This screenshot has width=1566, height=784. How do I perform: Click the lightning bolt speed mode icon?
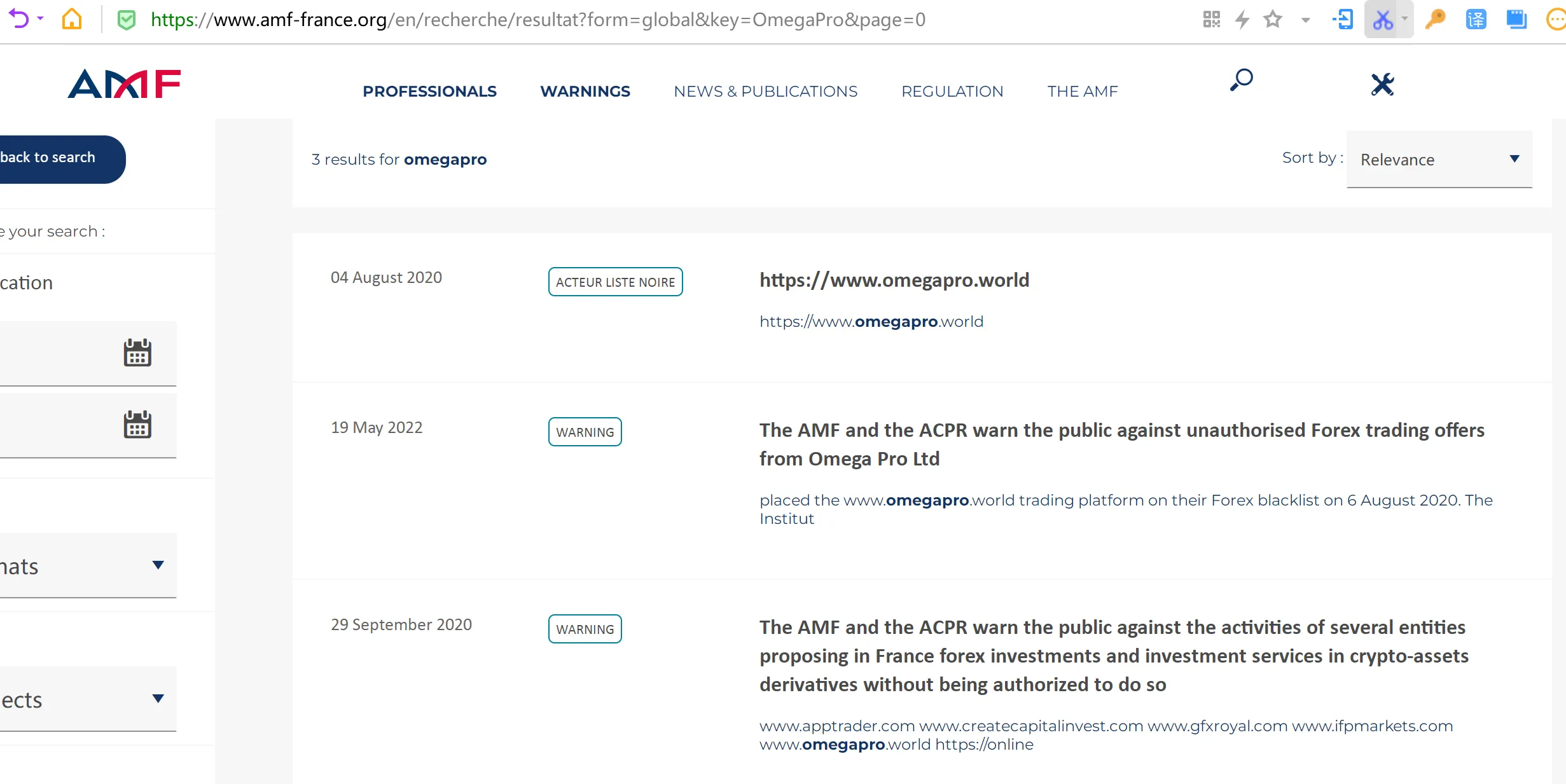pyautogui.click(x=1242, y=20)
